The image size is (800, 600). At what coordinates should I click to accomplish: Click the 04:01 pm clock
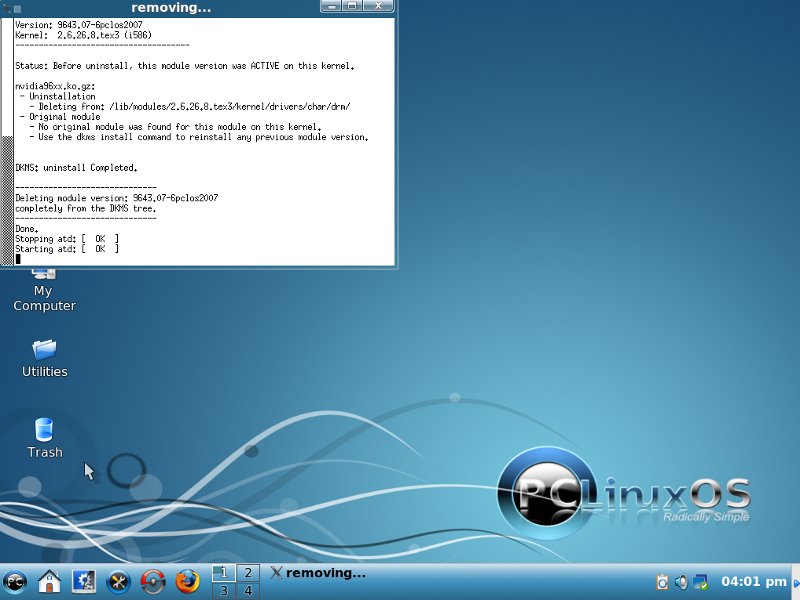click(x=754, y=582)
